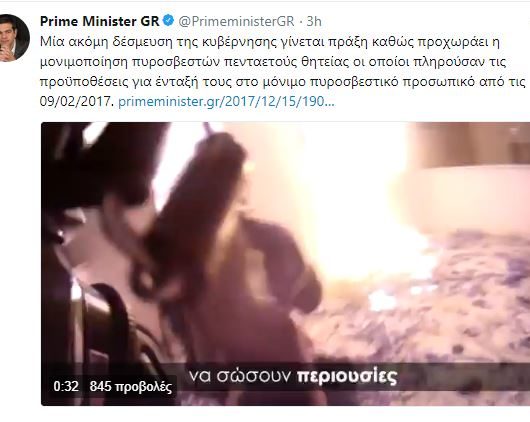
Task: Click the 845 προβολές view count
Action: (x=131, y=386)
